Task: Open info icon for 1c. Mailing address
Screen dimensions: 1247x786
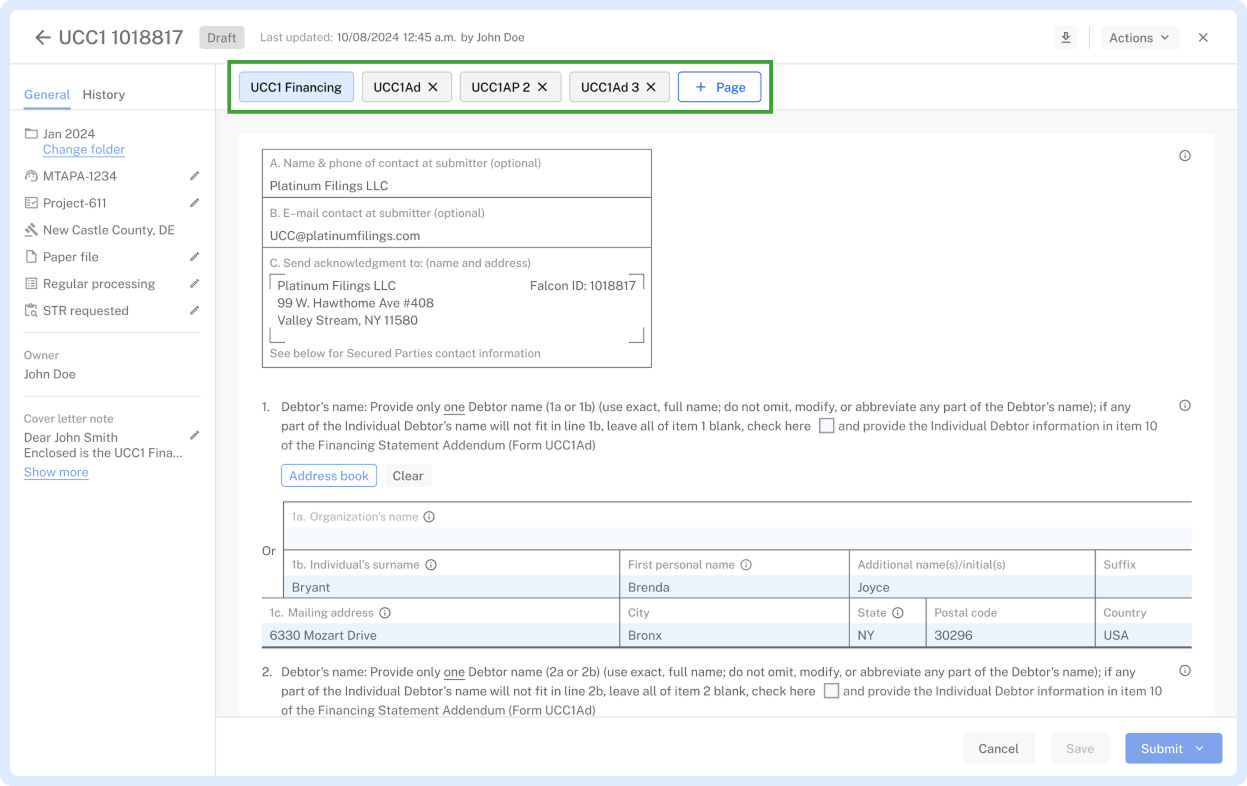Action: coord(385,613)
